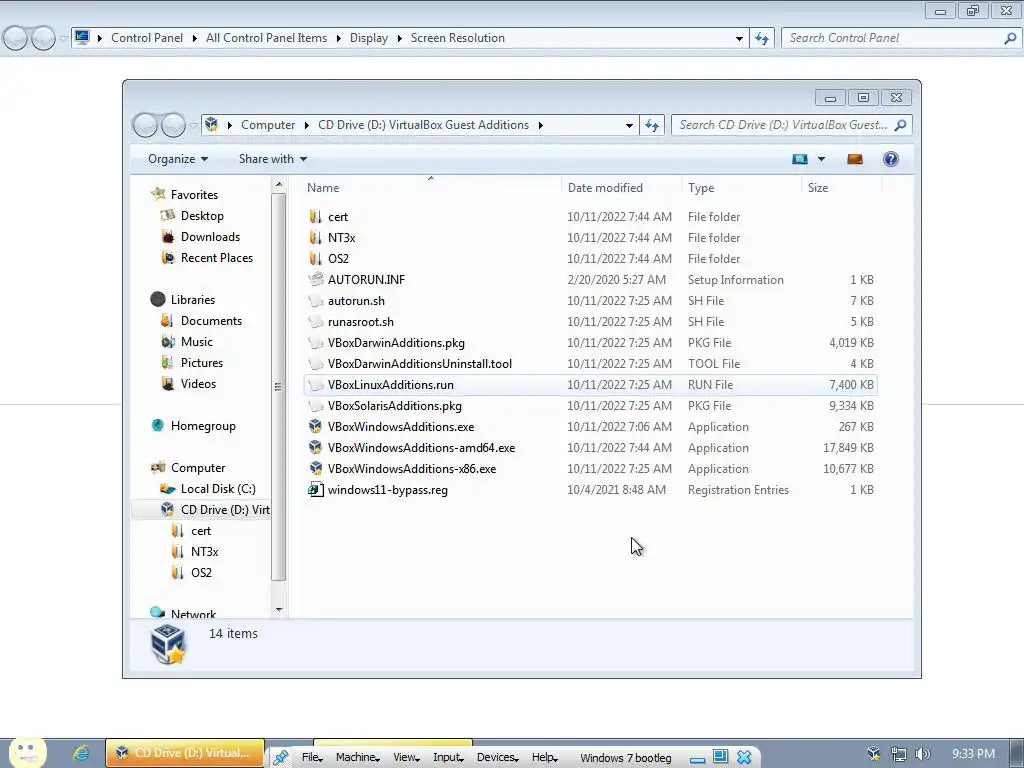The width and height of the screenshot is (1024, 768).
Task: Expand the arrow after Computer in breadcrumb
Action: pos(306,125)
